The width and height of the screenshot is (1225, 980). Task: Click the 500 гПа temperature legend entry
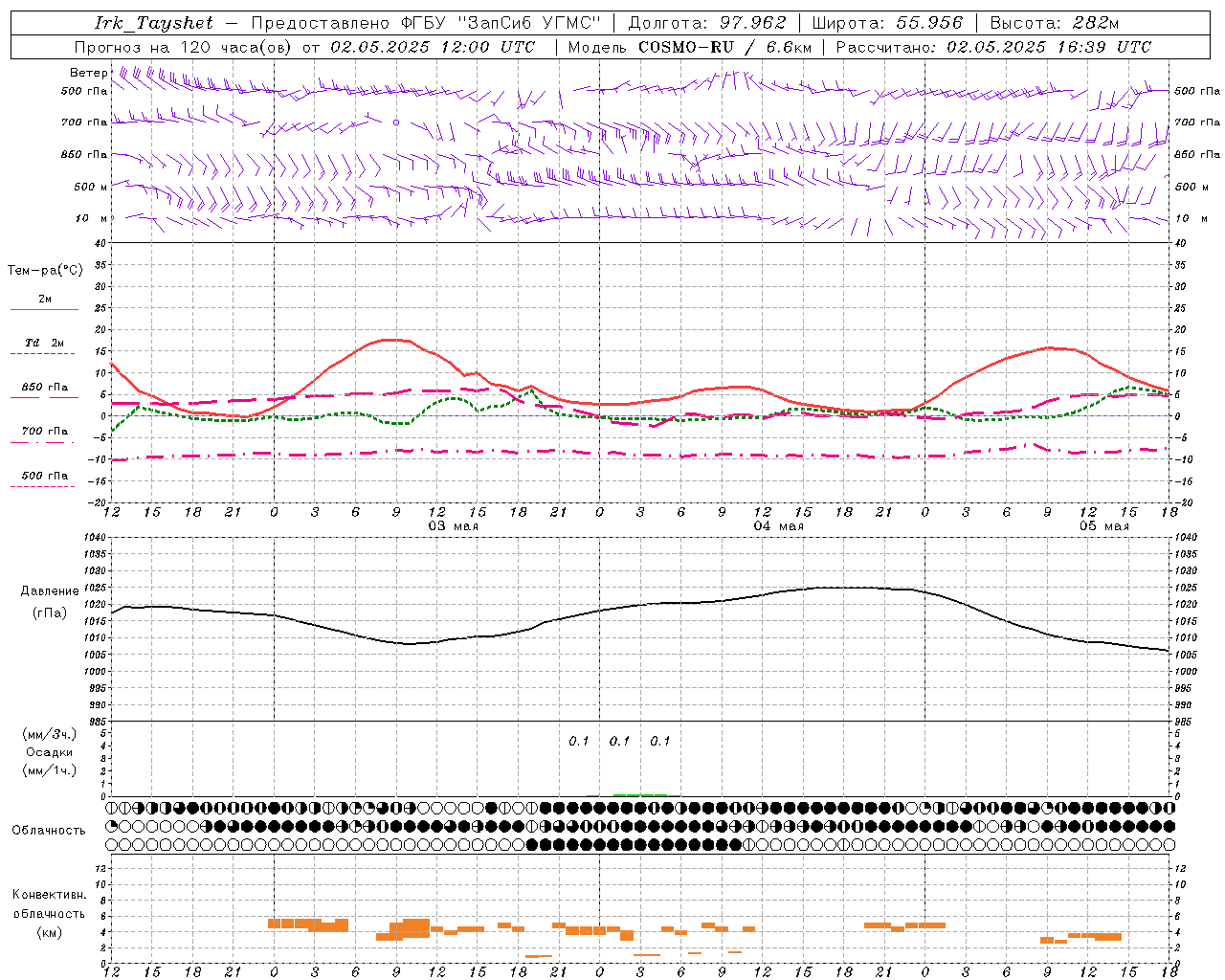[x=44, y=476]
